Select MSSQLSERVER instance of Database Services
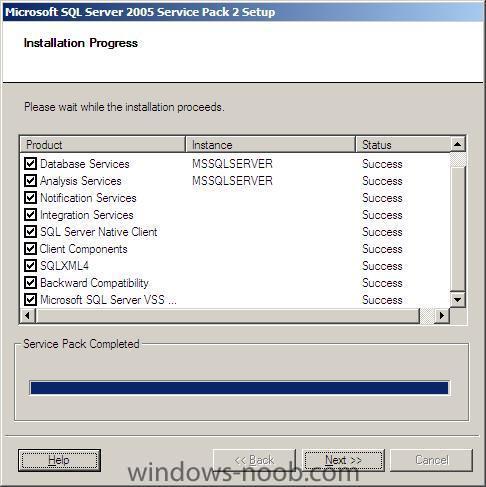Screen dimensions: 486x487 [x=232, y=164]
